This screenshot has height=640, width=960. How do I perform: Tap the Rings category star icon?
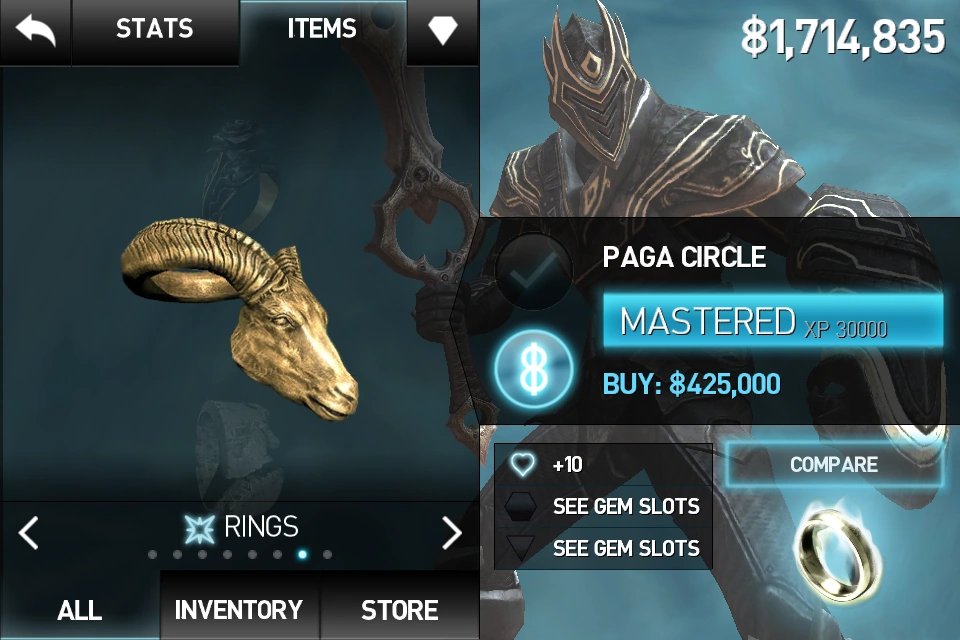[x=200, y=528]
